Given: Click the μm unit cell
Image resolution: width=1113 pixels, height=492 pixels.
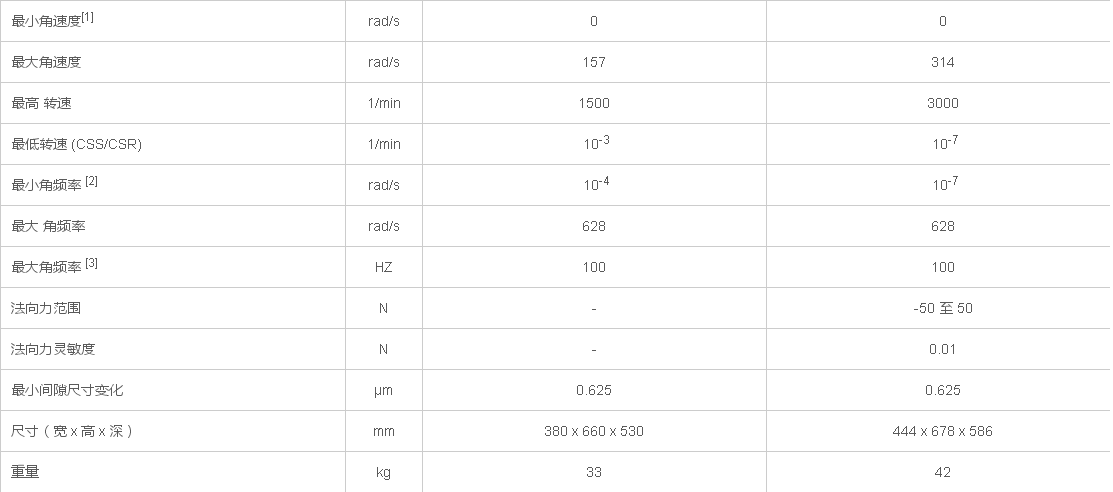Looking at the screenshot, I should [384, 390].
